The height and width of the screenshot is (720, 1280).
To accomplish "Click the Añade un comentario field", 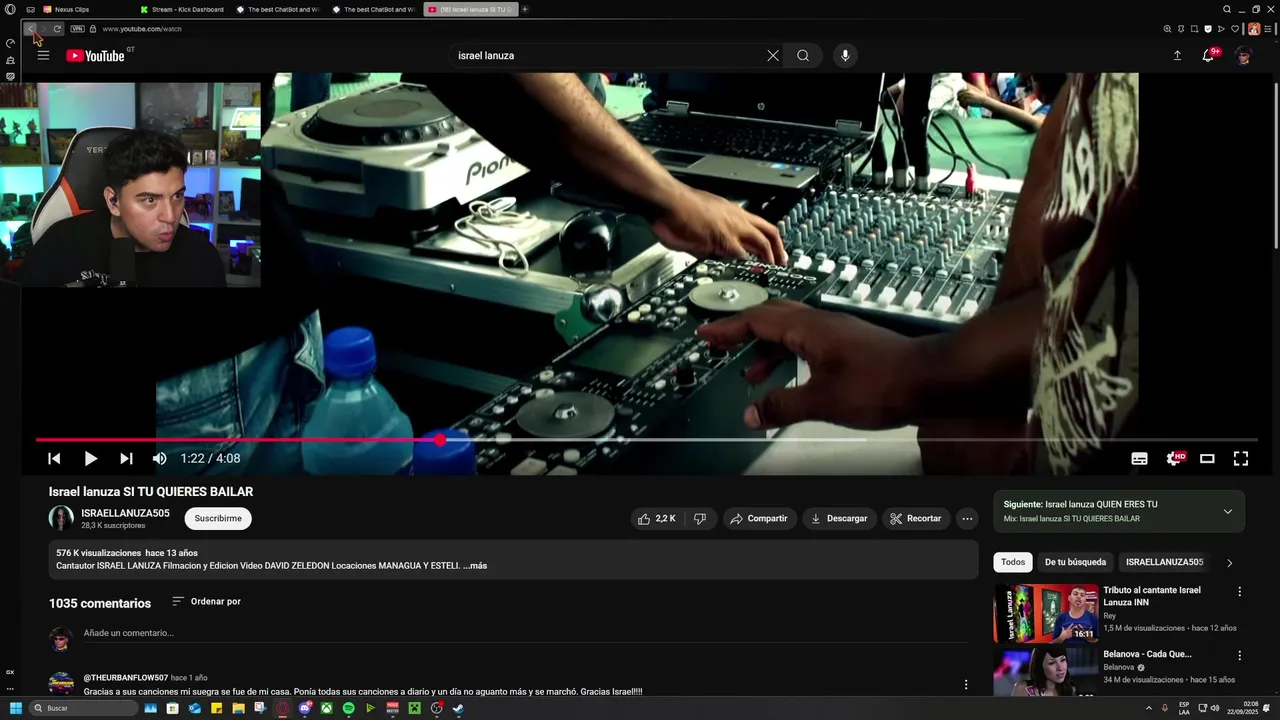I will [525, 634].
